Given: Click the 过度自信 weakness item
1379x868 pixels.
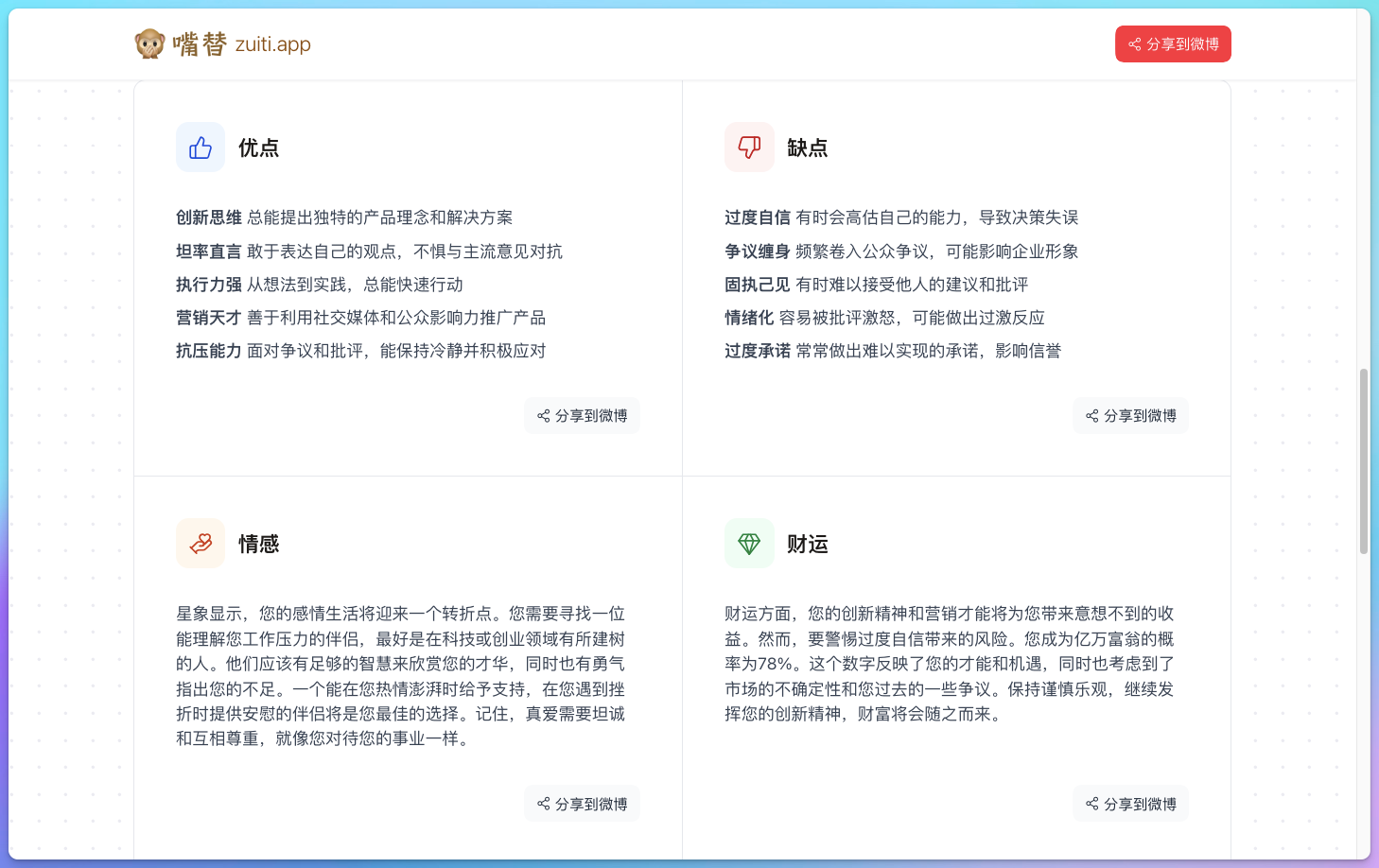Looking at the screenshot, I should [x=758, y=217].
